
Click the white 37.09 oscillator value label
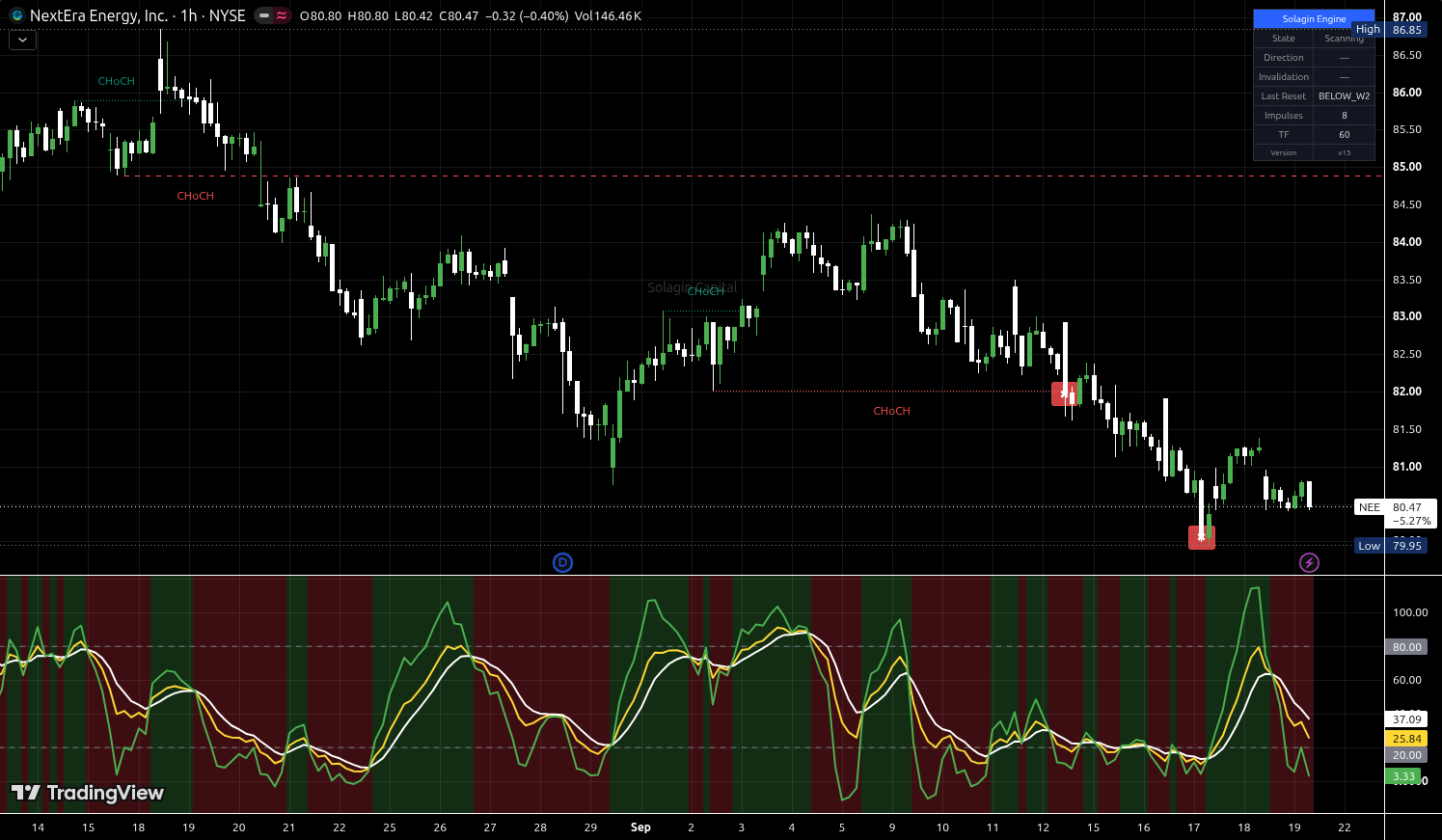click(x=1406, y=719)
